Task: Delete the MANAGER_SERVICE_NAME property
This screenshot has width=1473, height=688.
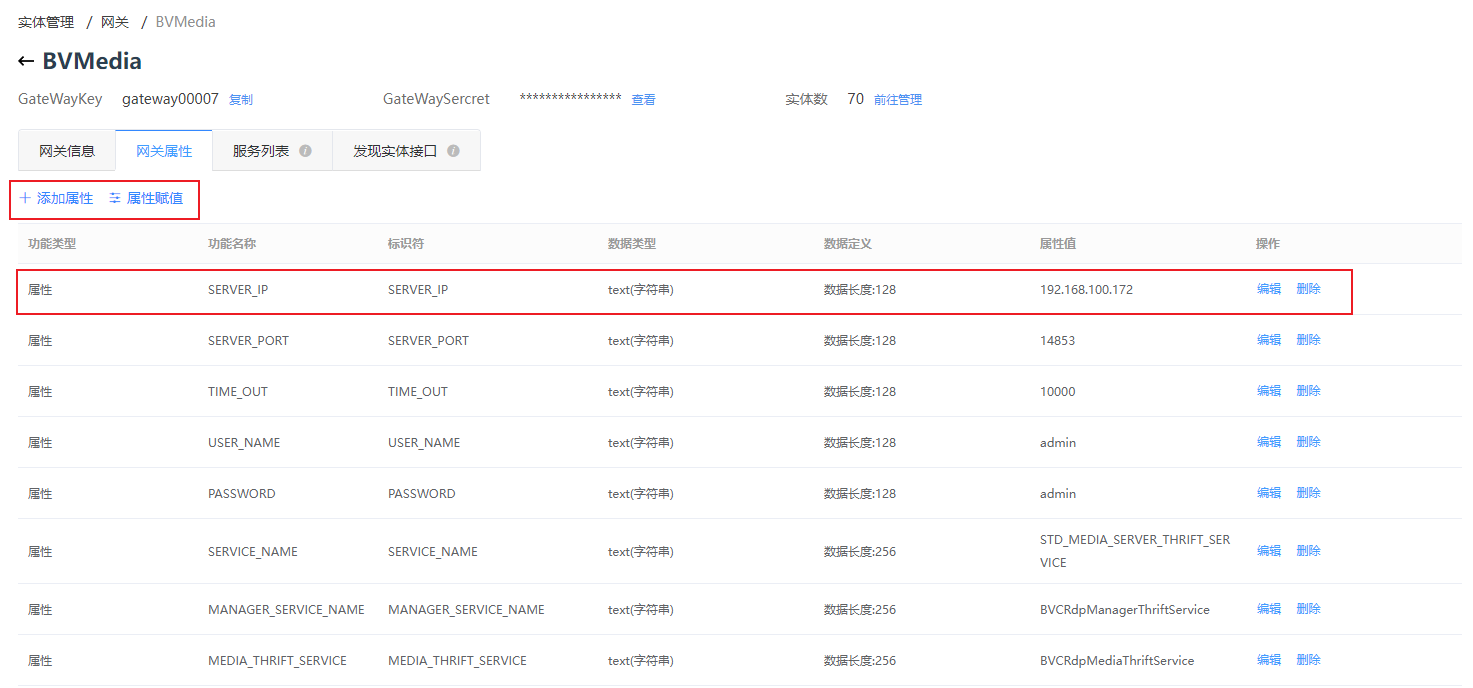Action: pyautogui.click(x=1309, y=609)
